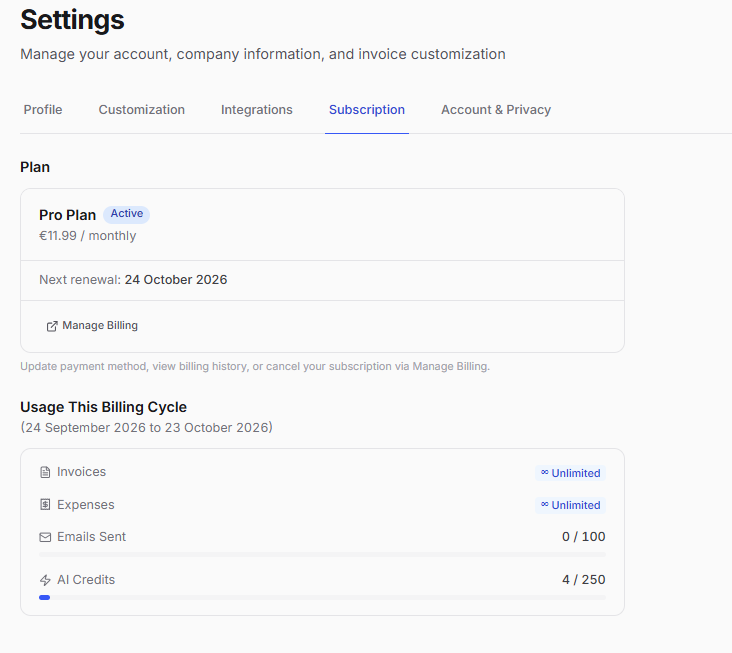Click the Expenses receipt icon
Viewport: 732px width, 653px height.
pyautogui.click(x=45, y=505)
